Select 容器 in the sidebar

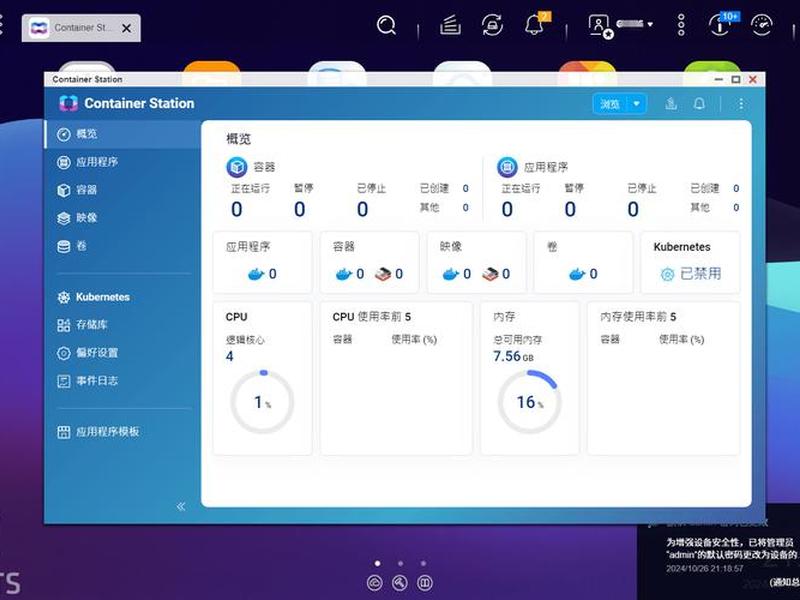click(122, 190)
